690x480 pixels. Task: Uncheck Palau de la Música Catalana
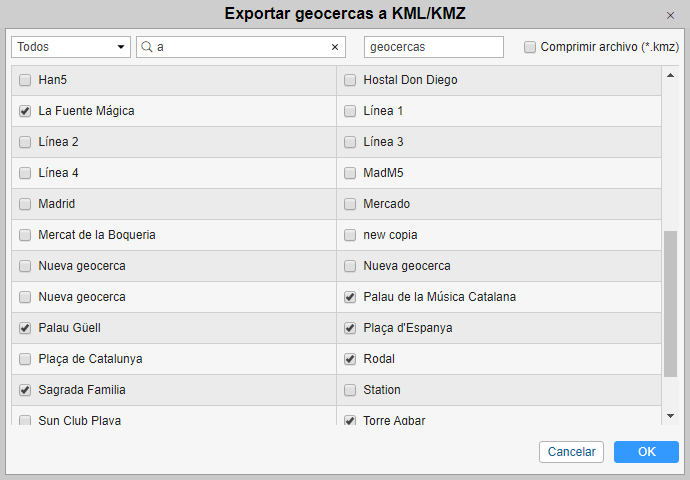[x=350, y=297]
